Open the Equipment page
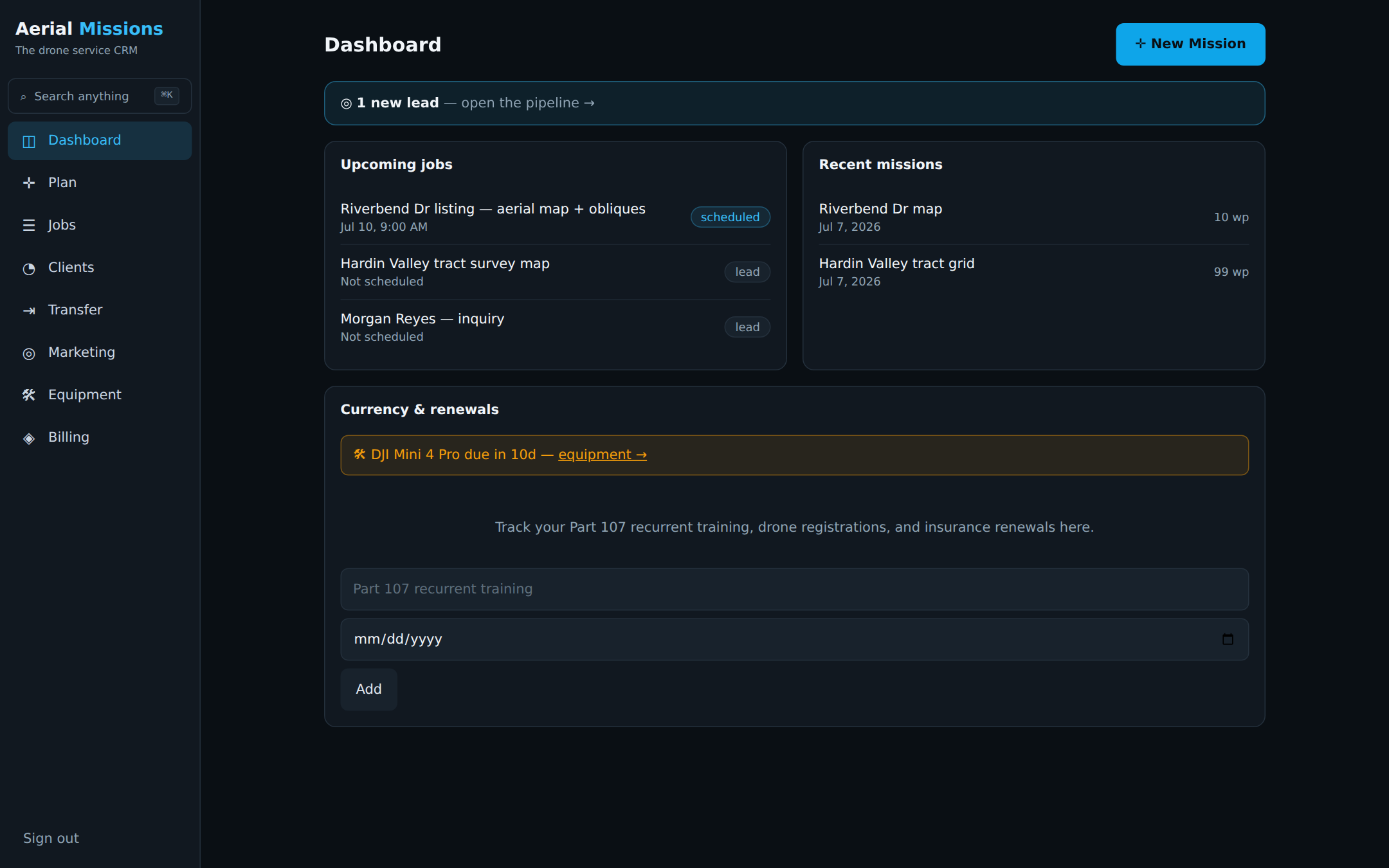The image size is (1389, 868). coord(100,395)
